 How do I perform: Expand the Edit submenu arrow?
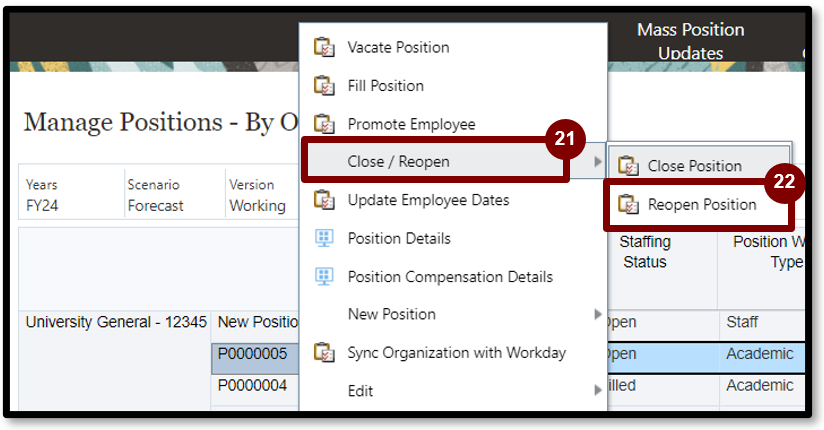pos(598,391)
